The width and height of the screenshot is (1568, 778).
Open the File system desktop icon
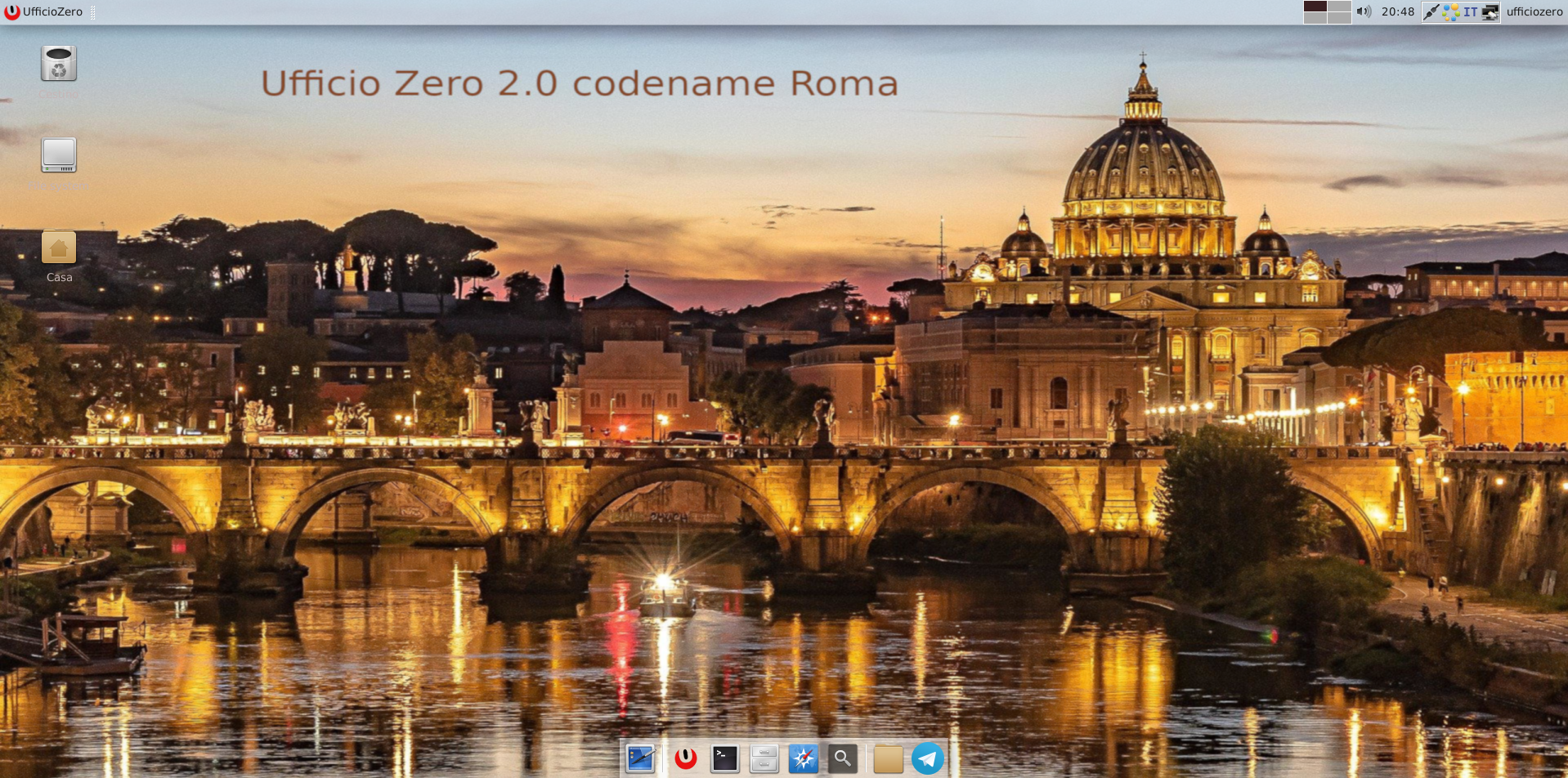[x=59, y=155]
